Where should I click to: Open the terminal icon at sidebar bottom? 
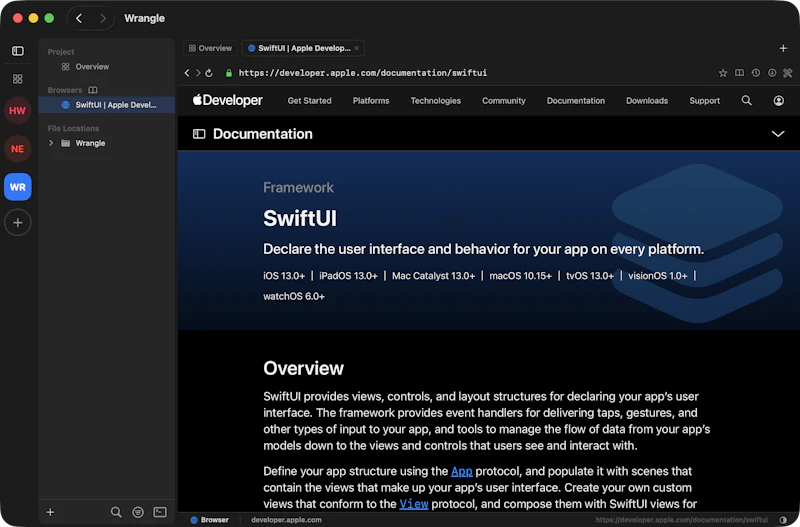click(x=160, y=512)
